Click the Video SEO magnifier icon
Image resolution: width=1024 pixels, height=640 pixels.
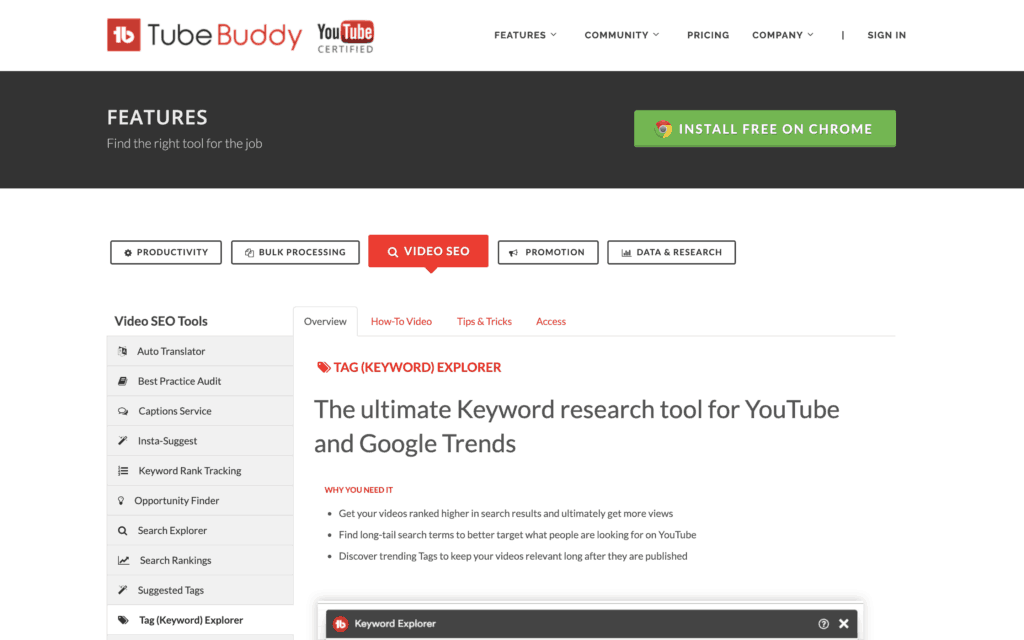point(392,252)
